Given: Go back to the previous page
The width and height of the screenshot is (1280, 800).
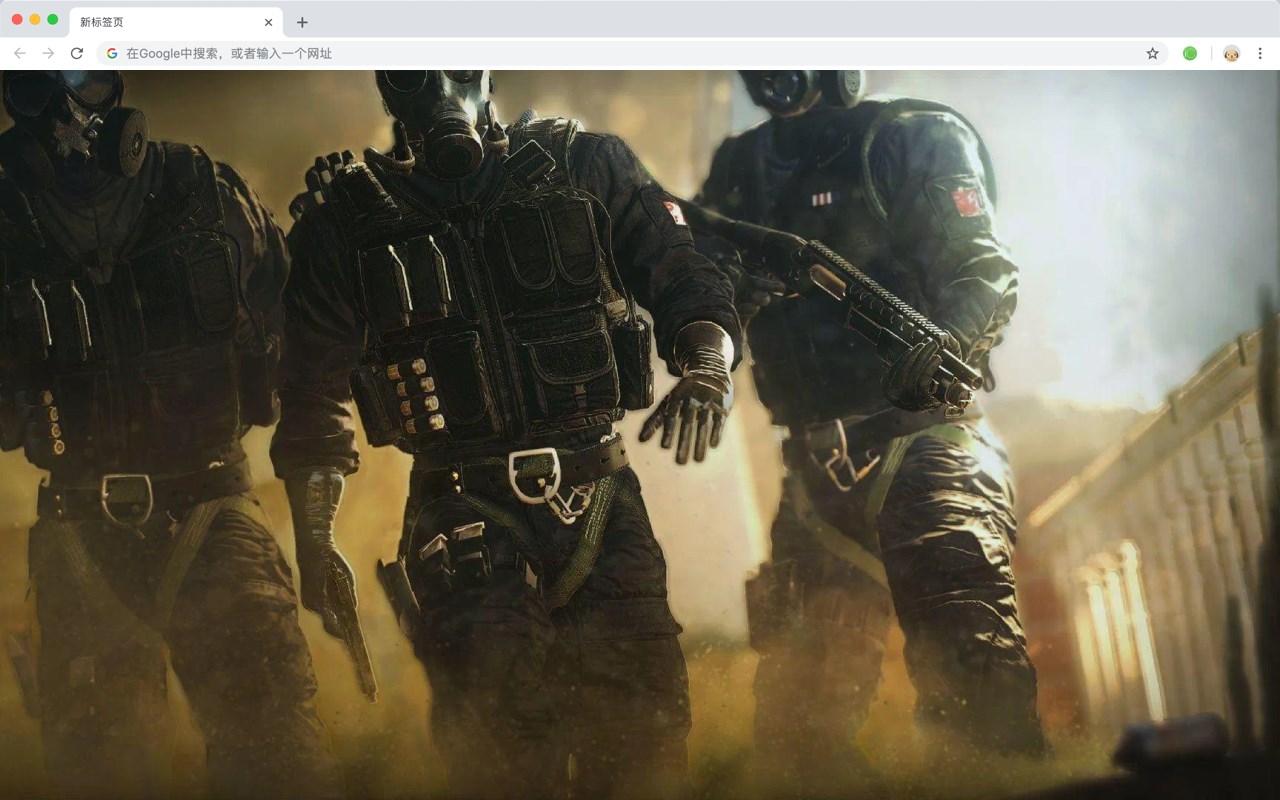Looking at the screenshot, I should point(20,53).
